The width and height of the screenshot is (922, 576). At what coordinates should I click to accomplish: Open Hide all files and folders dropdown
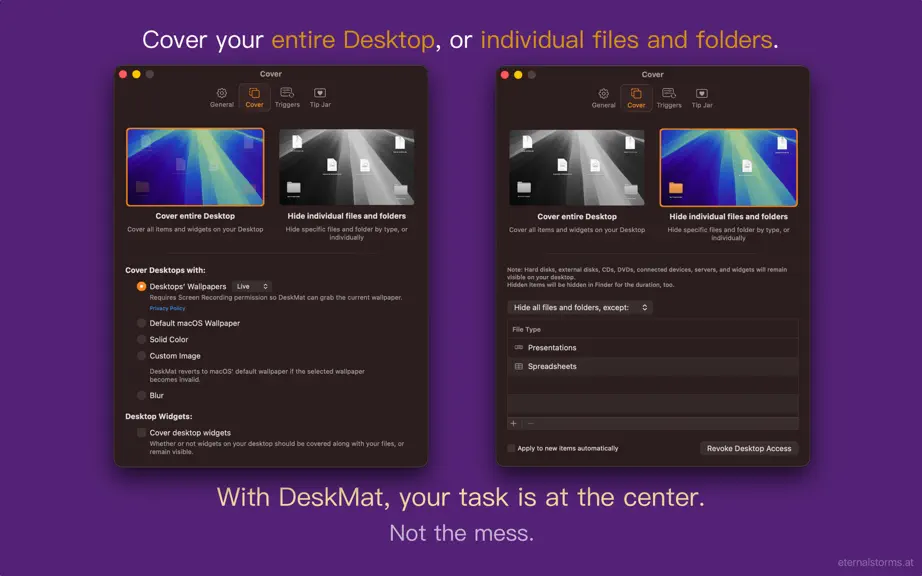(580, 307)
